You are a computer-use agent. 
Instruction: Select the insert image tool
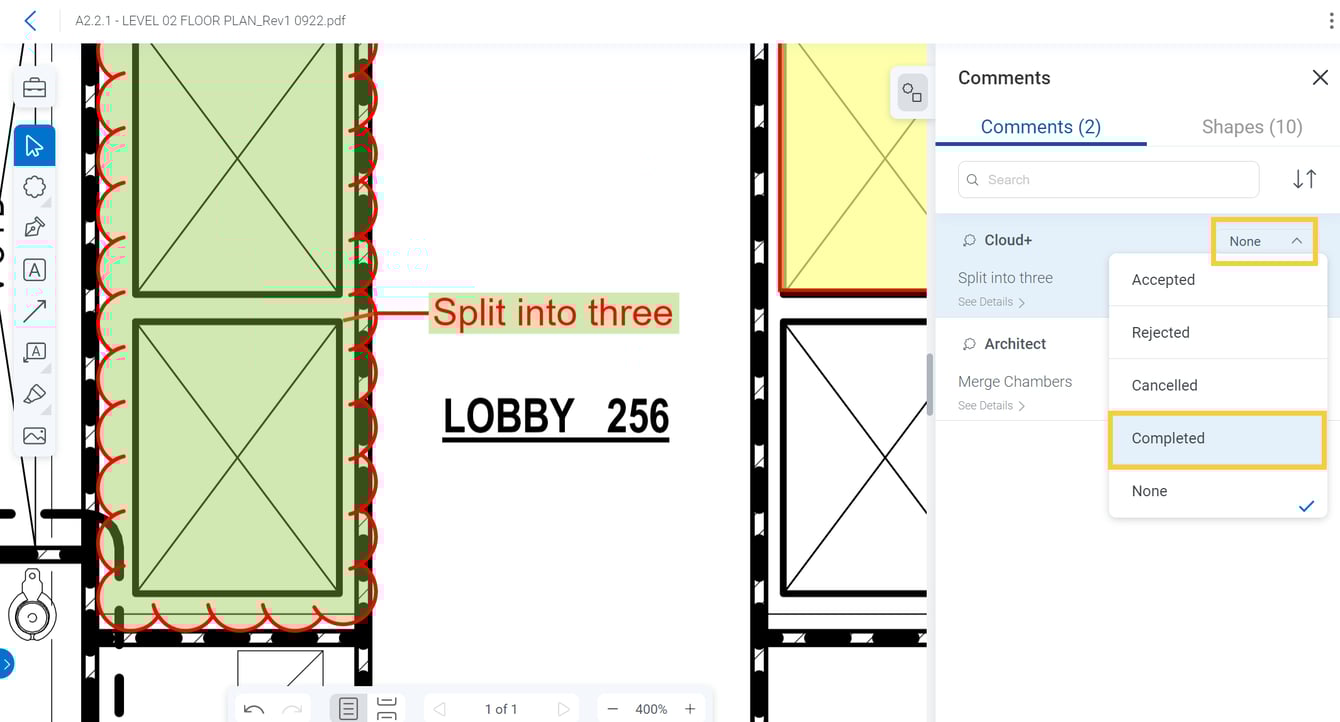[34, 435]
